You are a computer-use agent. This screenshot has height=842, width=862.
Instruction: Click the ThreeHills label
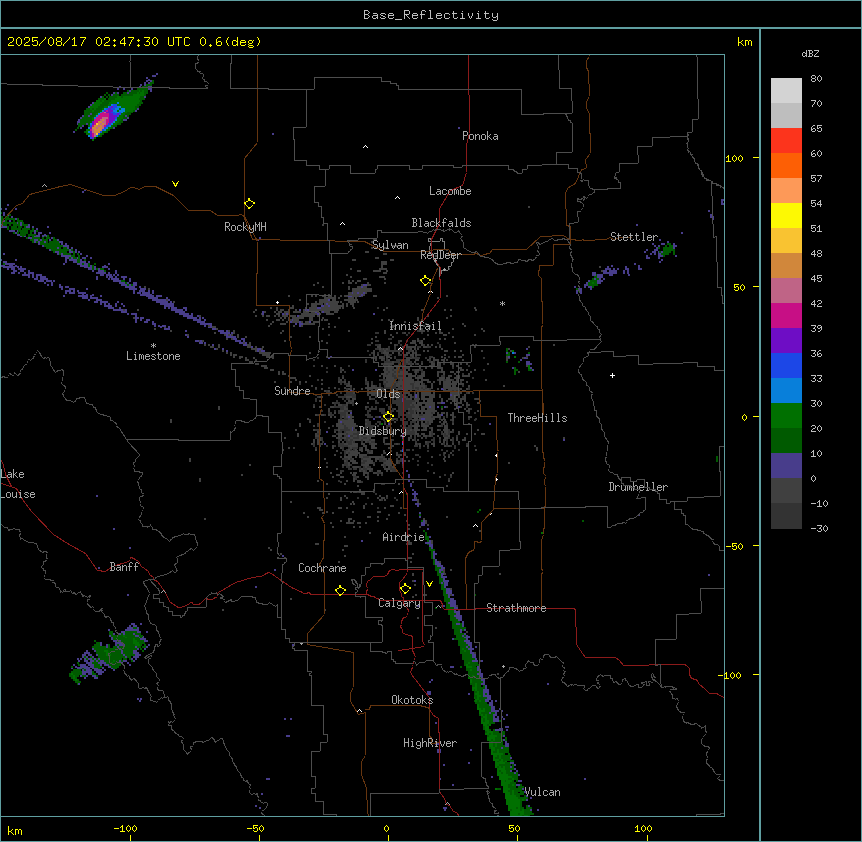pos(537,418)
